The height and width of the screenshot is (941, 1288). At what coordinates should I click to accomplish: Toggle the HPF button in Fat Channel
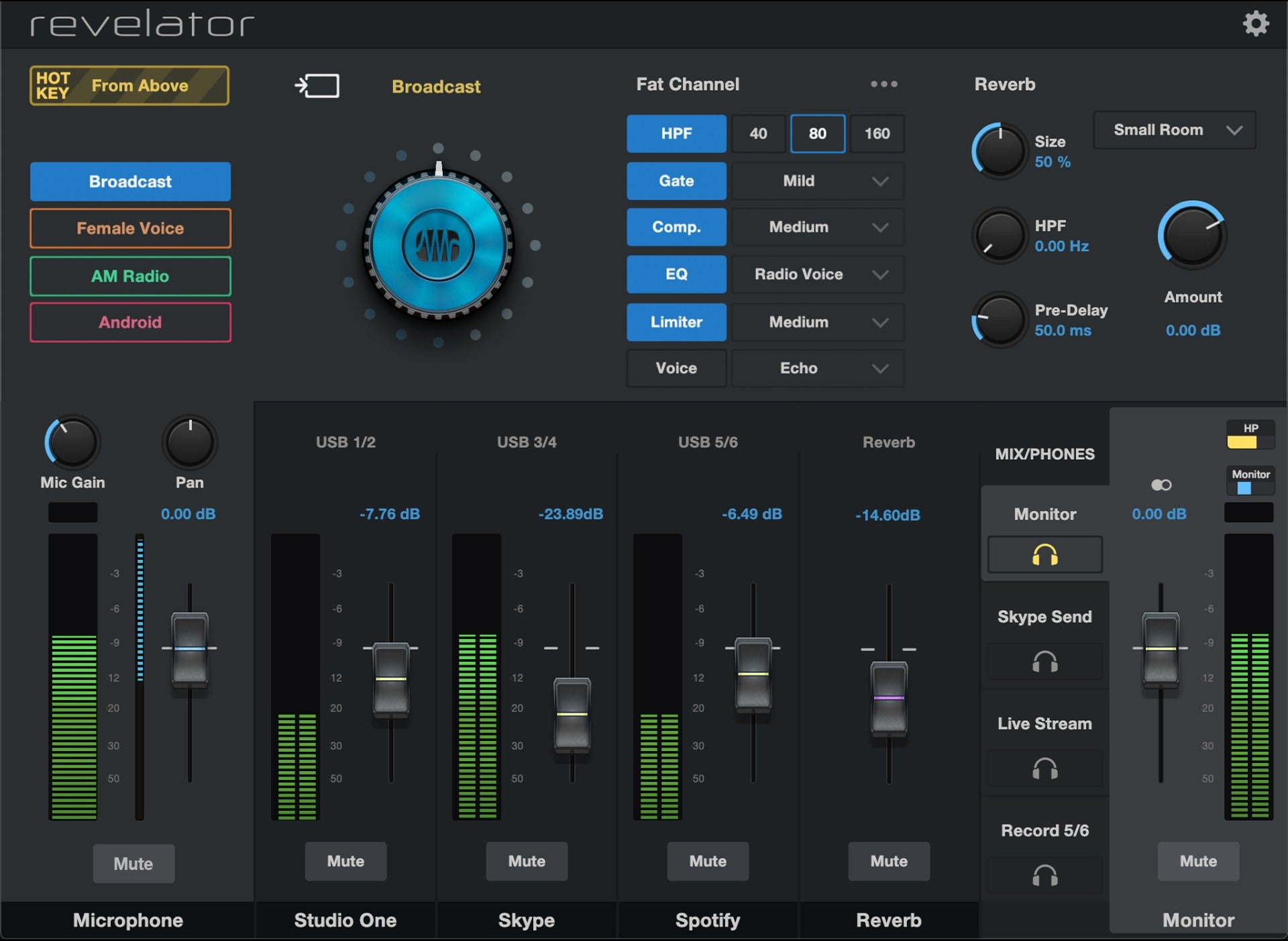tap(676, 134)
